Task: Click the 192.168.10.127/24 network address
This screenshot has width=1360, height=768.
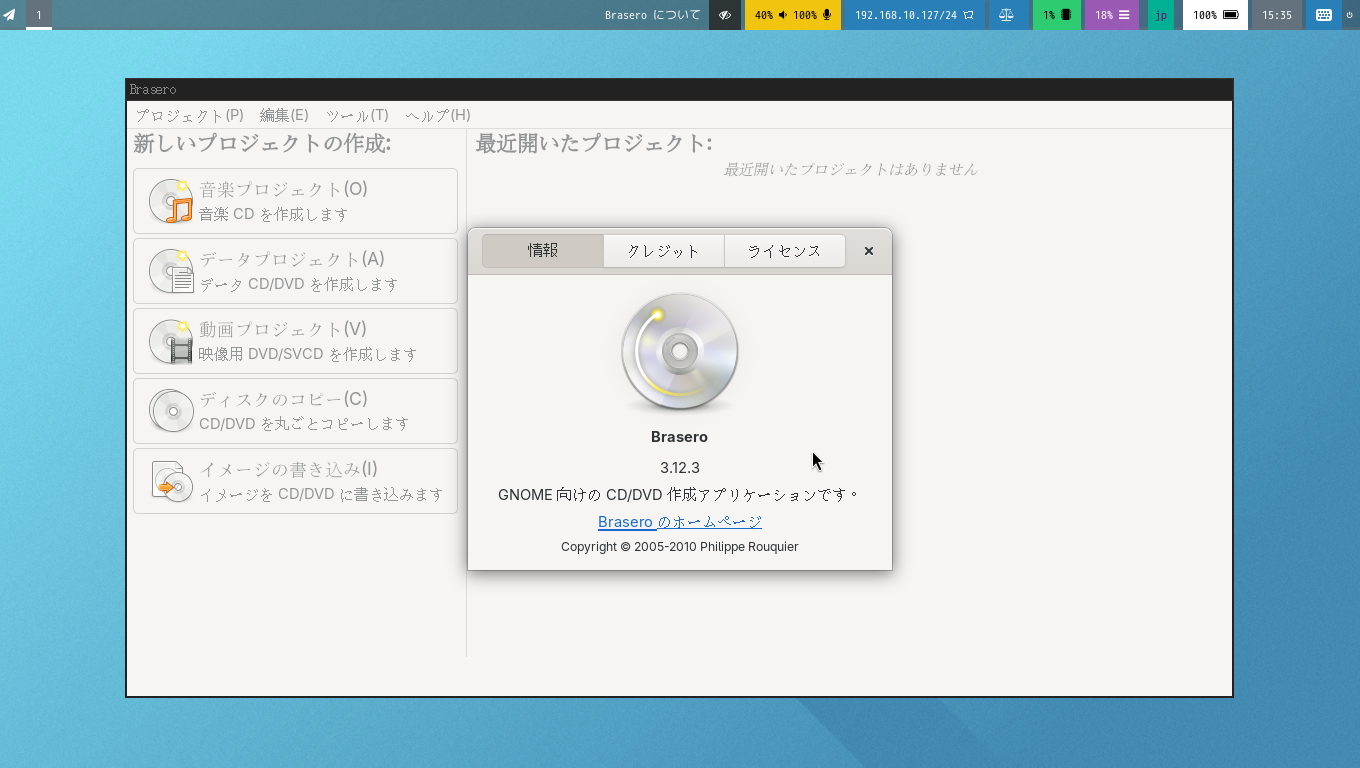Action: 906,15
